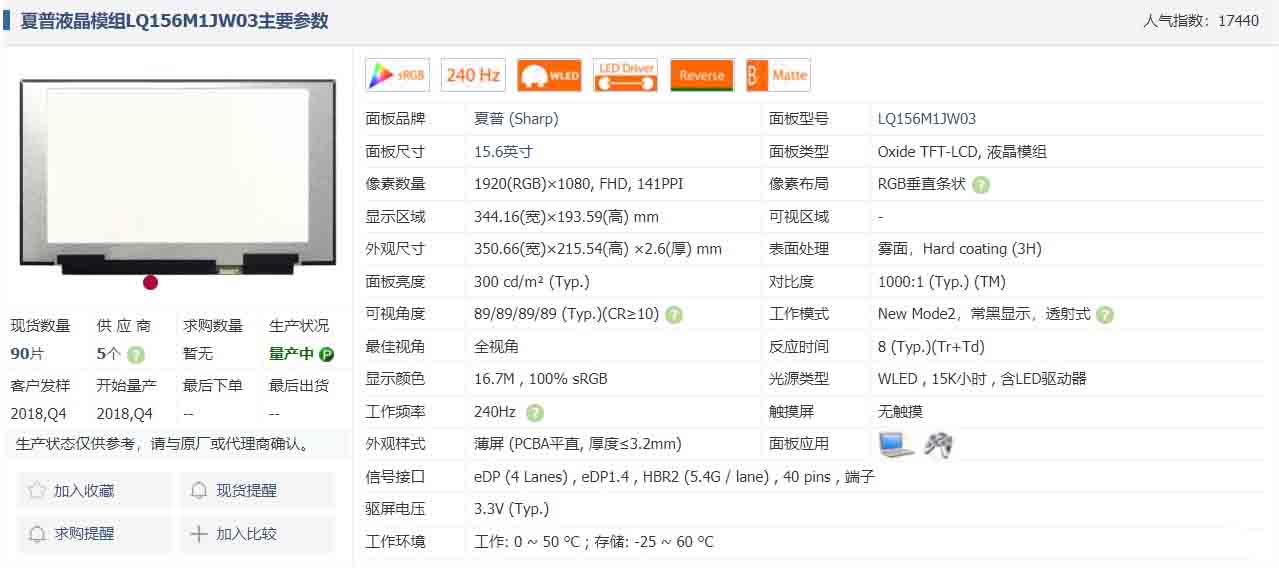
Task: Open help icon next to RGB垂直条状
Action: coord(981,185)
